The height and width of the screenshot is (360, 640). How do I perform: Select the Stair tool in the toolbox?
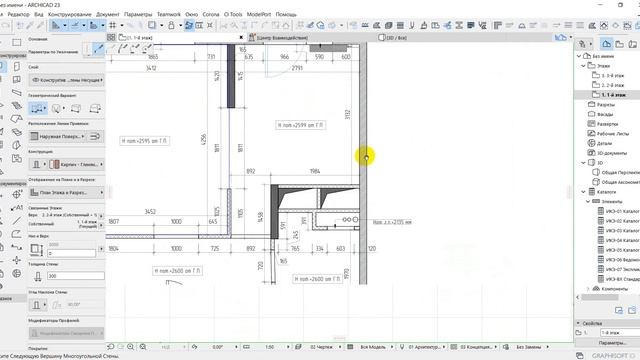(x=17, y=106)
